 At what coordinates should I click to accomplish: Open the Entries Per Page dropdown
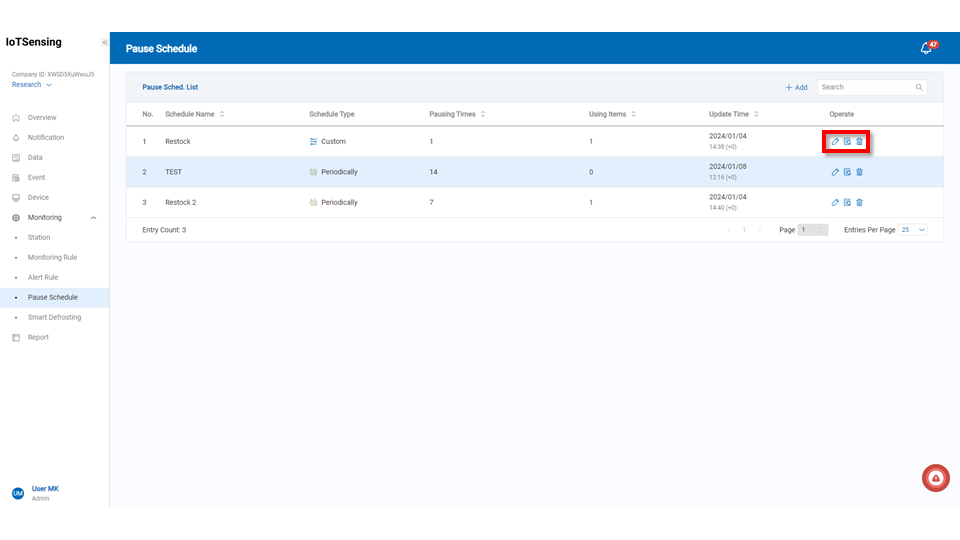912,230
